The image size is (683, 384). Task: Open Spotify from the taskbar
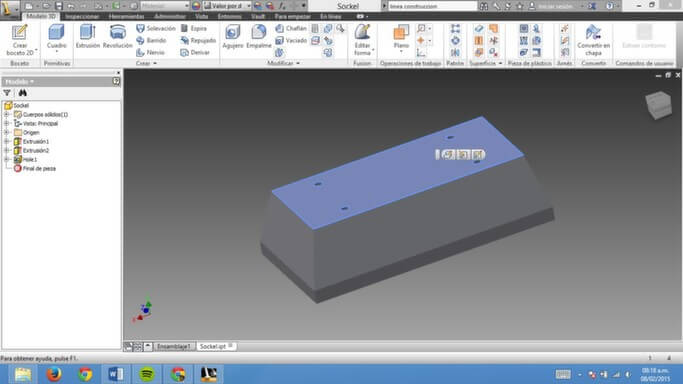147,374
